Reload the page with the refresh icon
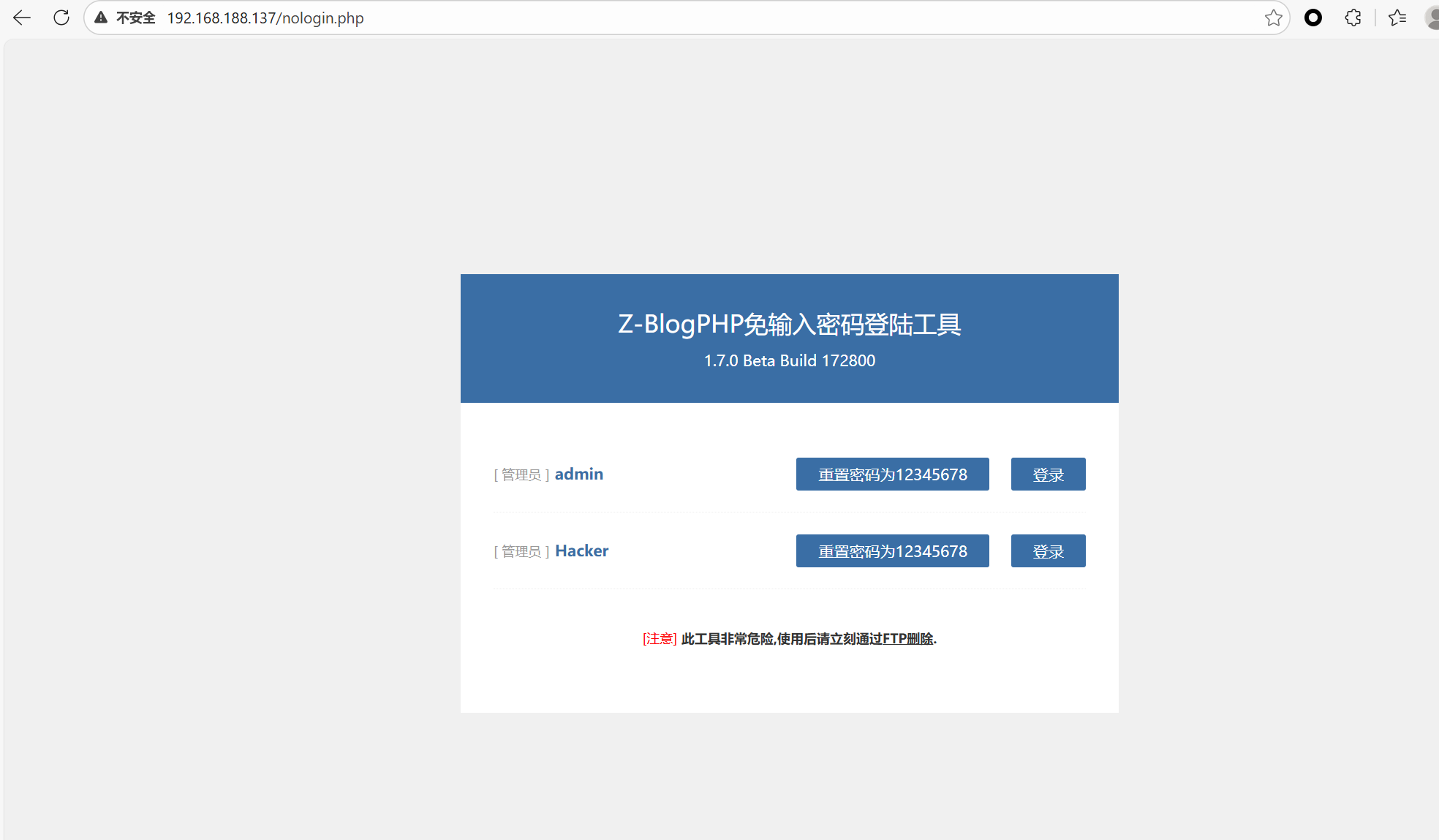1439x840 pixels. coord(61,18)
